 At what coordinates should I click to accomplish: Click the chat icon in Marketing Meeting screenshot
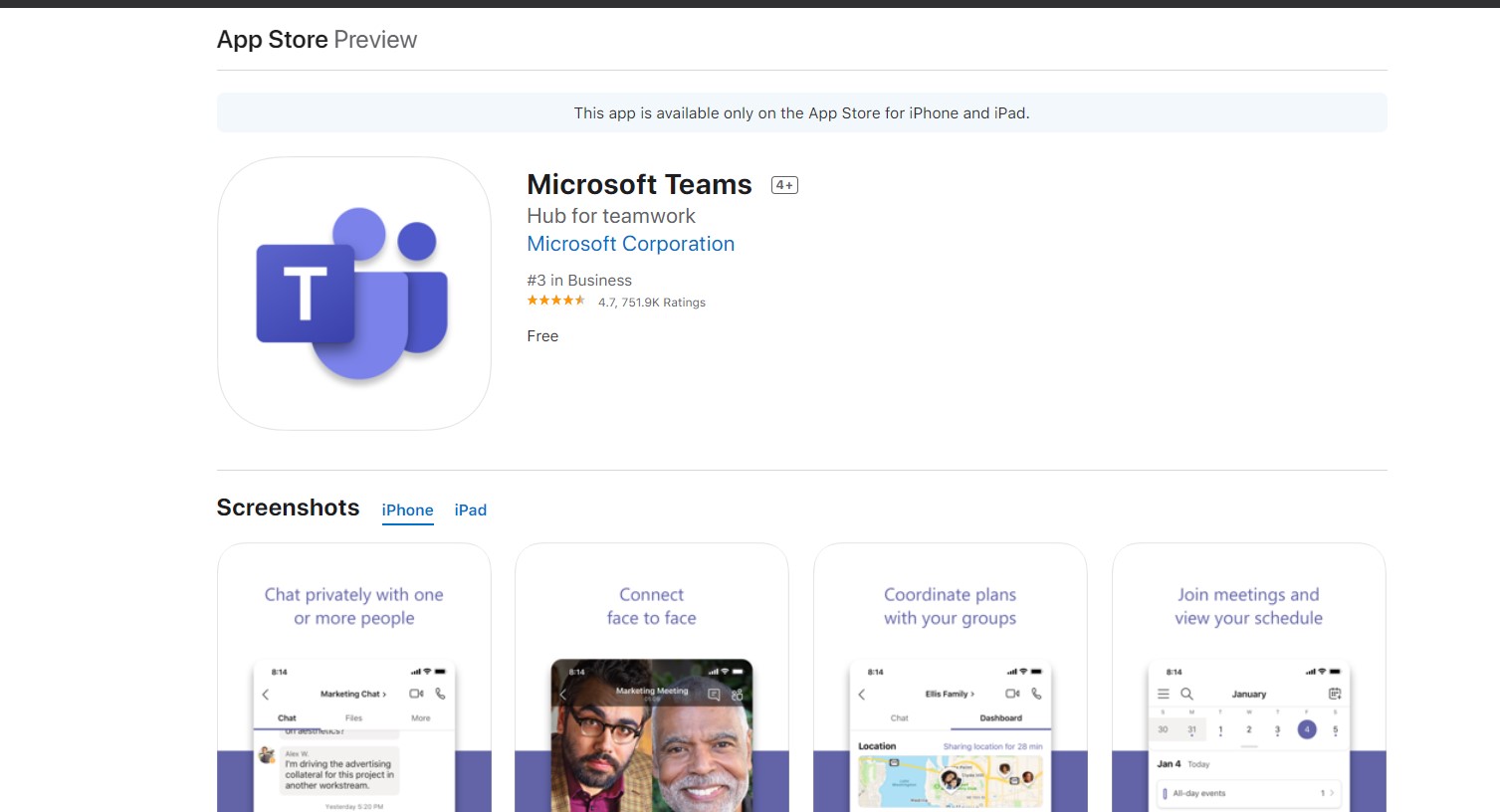(x=714, y=695)
